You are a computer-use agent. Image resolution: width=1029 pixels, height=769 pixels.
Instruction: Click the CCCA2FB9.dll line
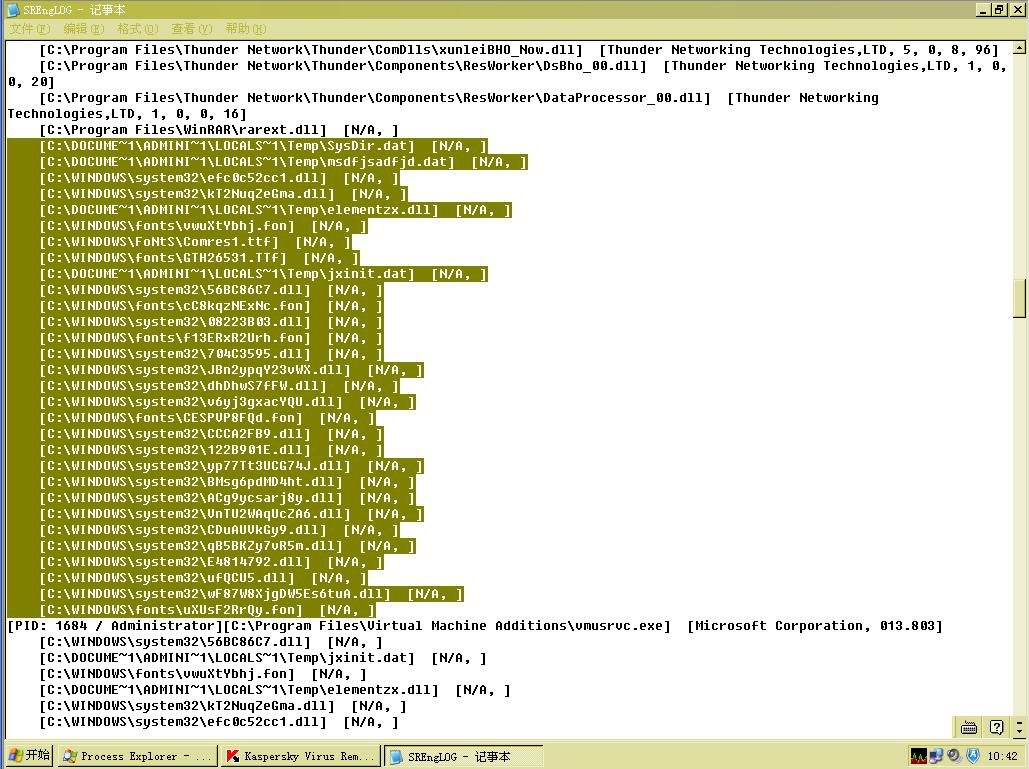pos(211,434)
